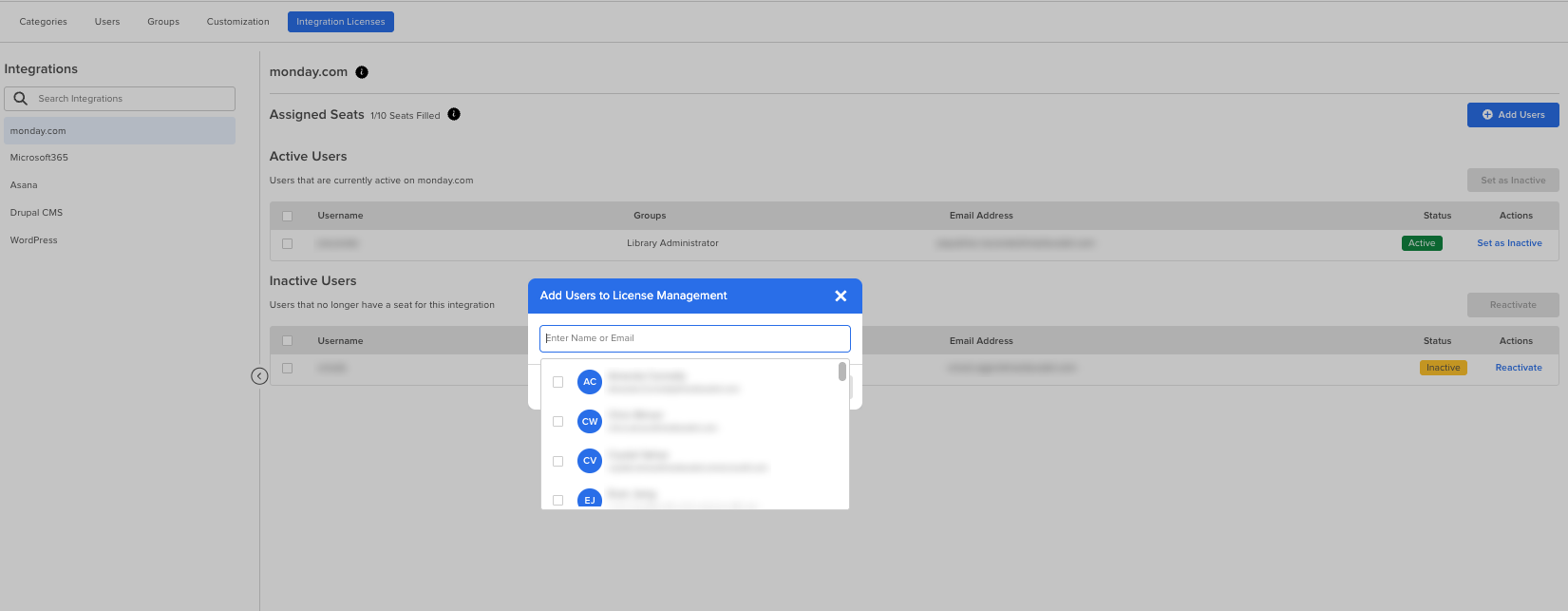Click the CV user avatar
Image resolution: width=1568 pixels, height=611 pixels.
(590, 461)
